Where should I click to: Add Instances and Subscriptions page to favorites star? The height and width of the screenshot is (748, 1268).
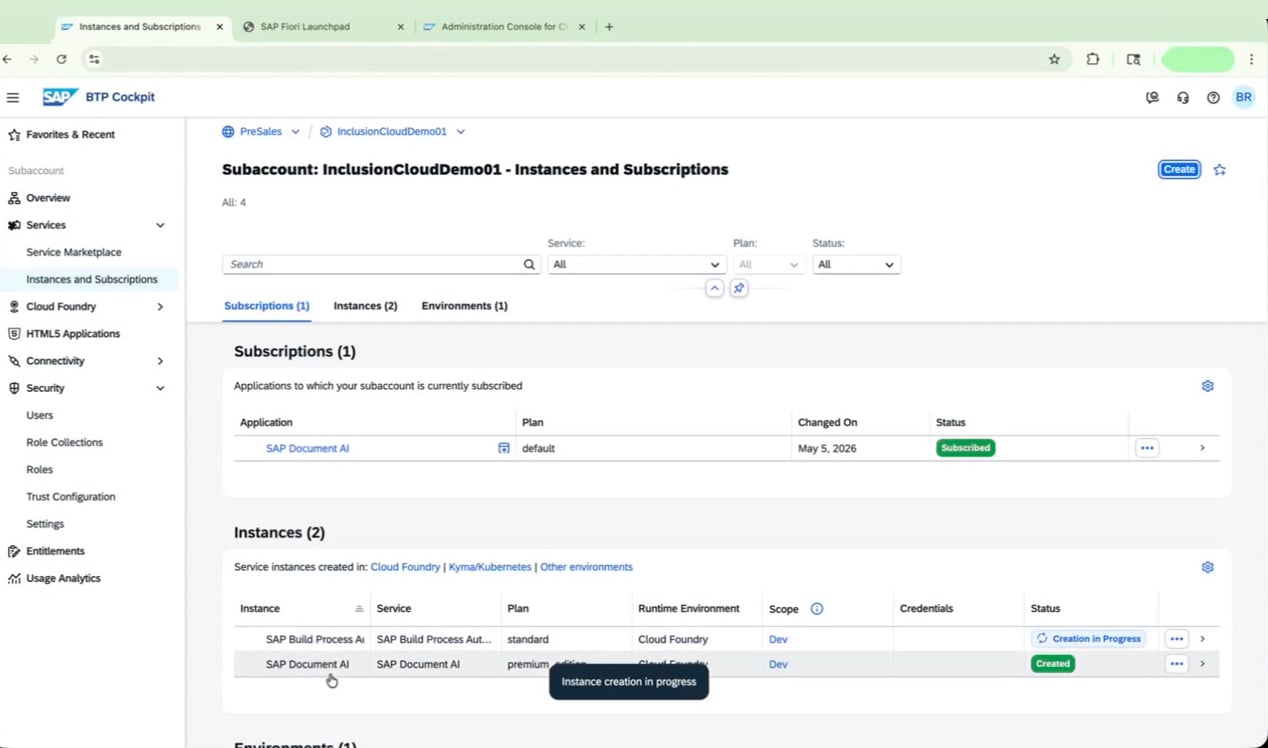tap(1219, 169)
